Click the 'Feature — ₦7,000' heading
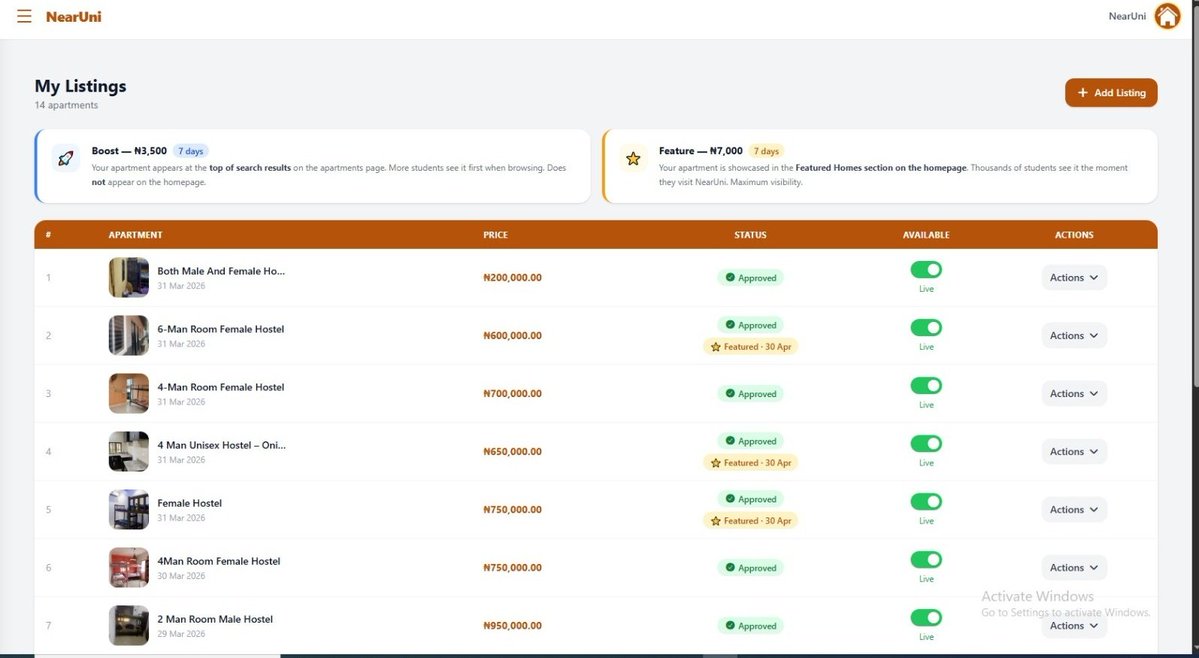 click(700, 151)
